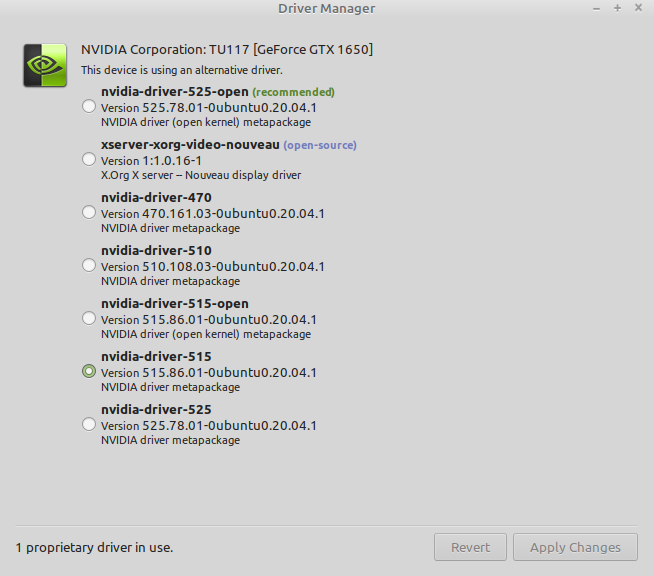The height and width of the screenshot is (576, 654).
Task: Click the 'NVIDIA Corporation: TU117 [GeForce GTX 1650]' heading
Action: 227,50
